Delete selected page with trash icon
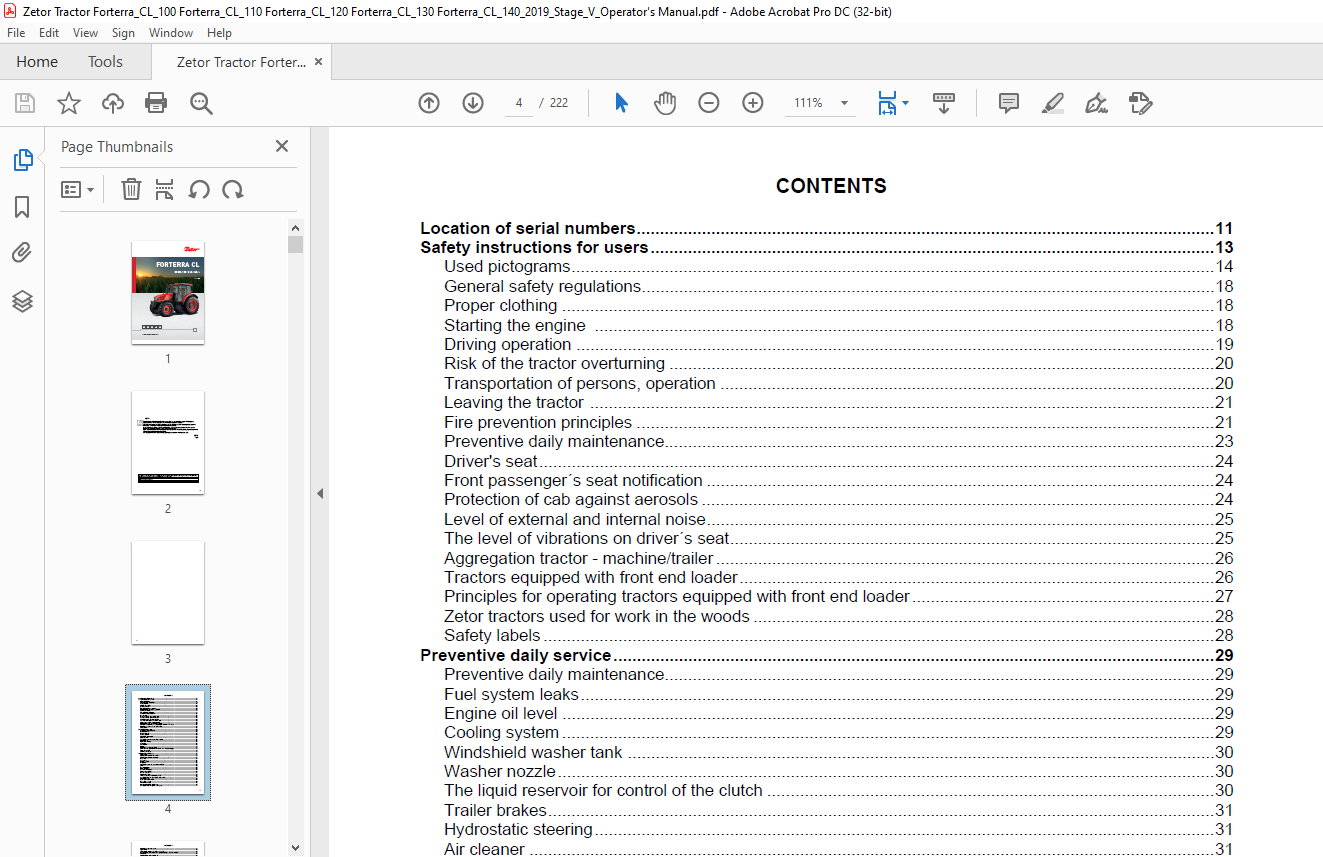1323x857 pixels. [x=131, y=189]
